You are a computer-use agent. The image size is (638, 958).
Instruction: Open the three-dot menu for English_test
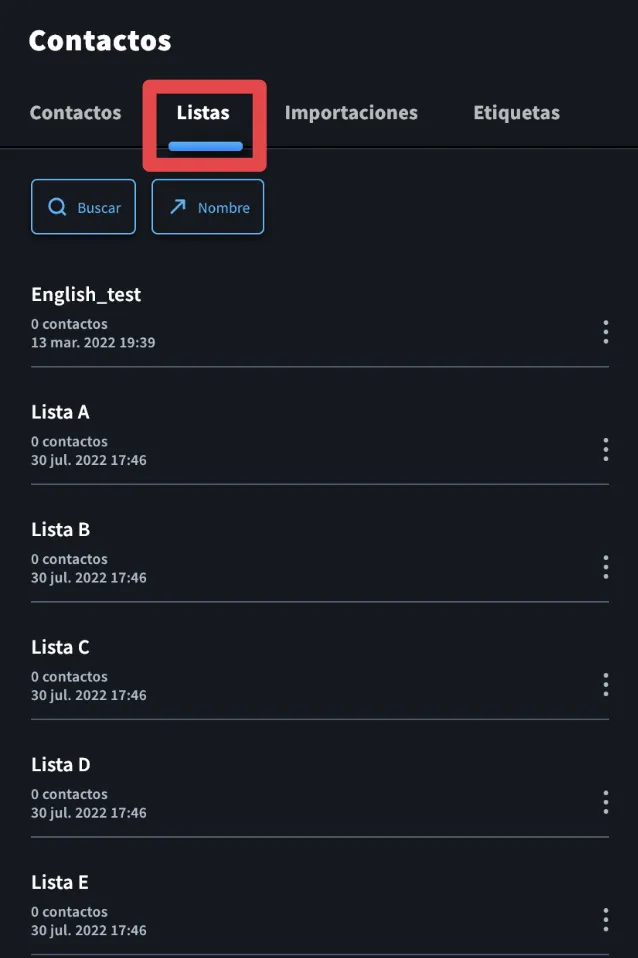[x=606, y=332]
